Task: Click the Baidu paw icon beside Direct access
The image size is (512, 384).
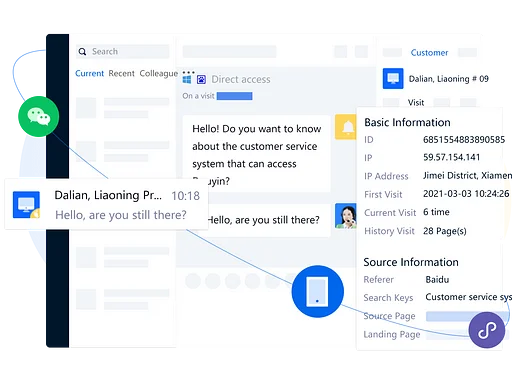Action: (201, 79)
